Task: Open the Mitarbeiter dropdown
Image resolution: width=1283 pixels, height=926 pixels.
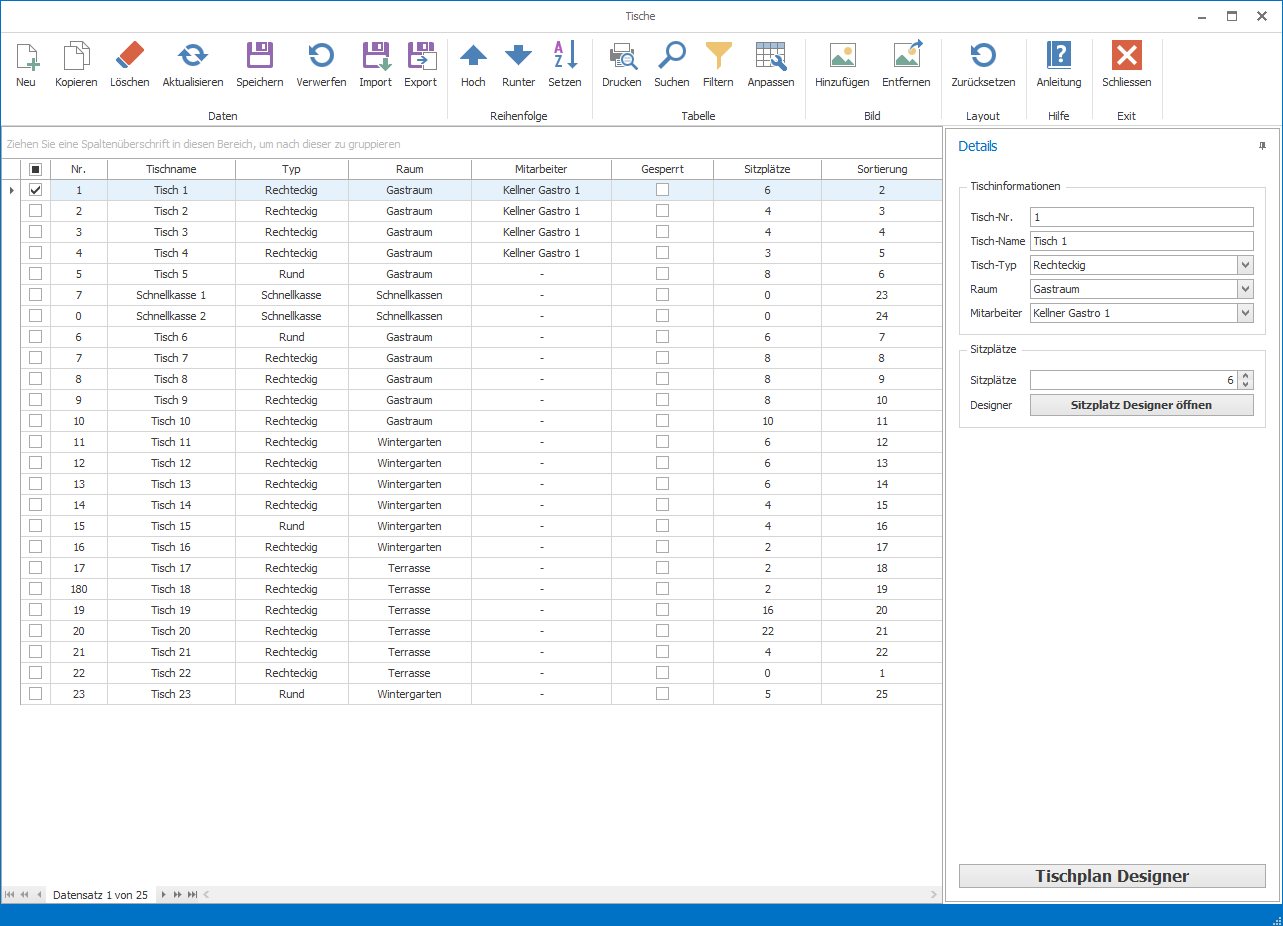Action: point(1245,313)
